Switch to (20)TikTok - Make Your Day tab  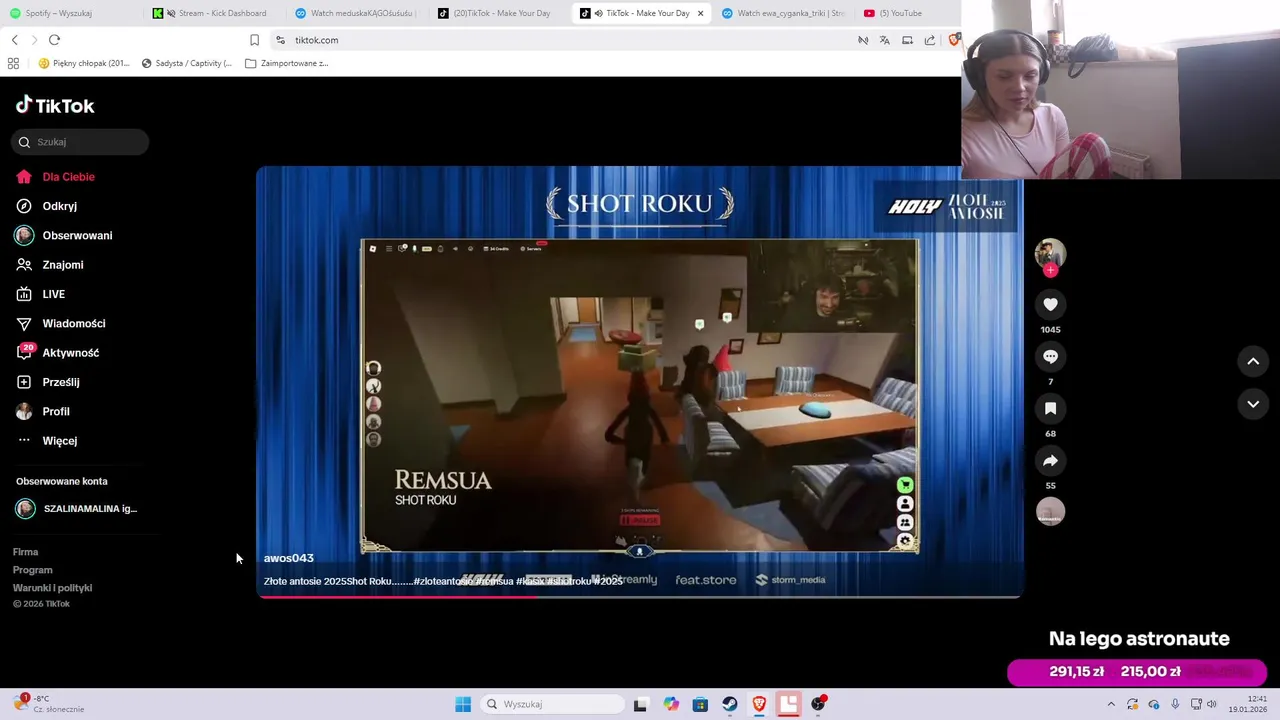[498, 13]
